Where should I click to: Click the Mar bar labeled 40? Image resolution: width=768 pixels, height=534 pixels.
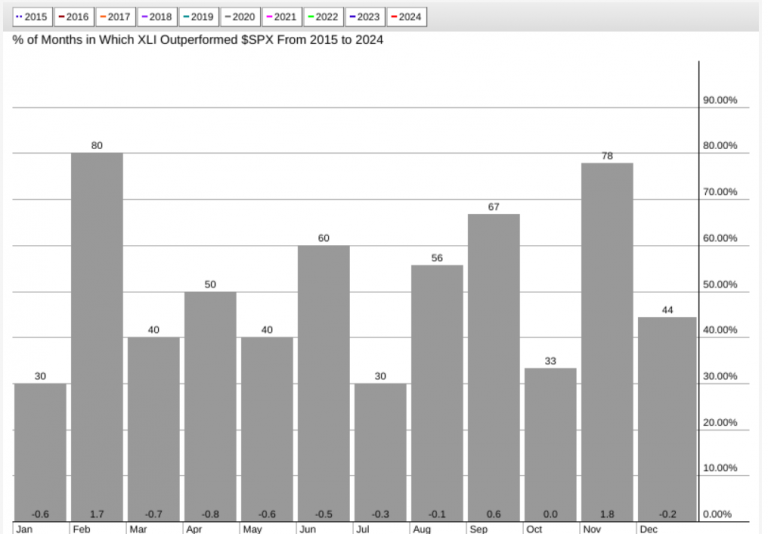[x=154, y=429]
